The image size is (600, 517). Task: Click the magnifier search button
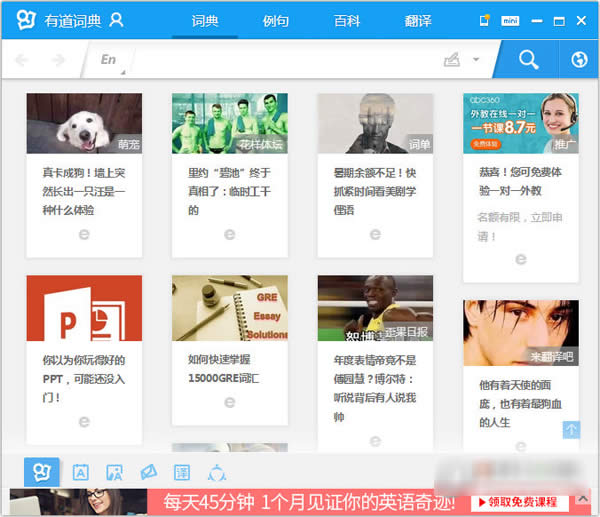tap(528, 60)
